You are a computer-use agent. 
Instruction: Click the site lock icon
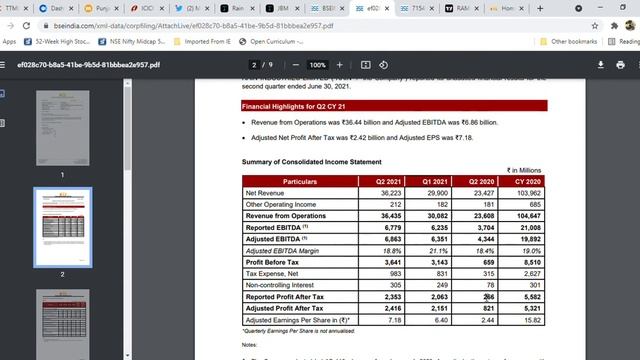coord(46,26)
